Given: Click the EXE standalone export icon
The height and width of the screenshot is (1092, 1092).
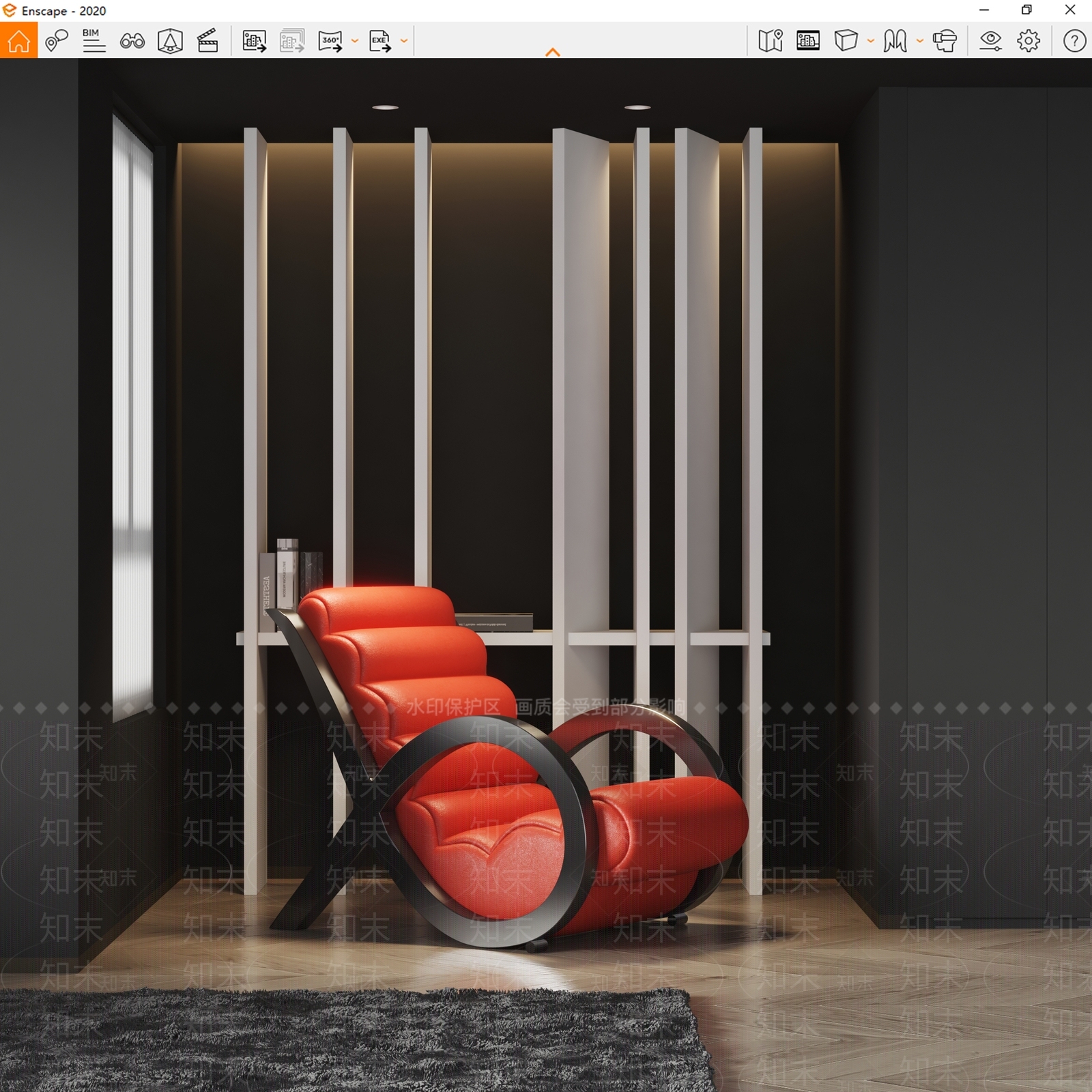Looking at the screenshot, I should 380,41.
